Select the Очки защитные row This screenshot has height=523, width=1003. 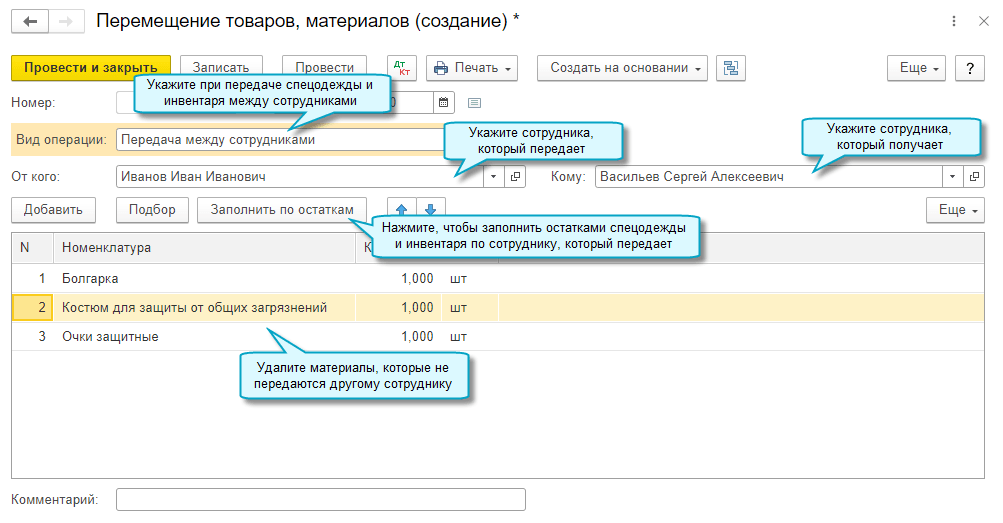click(200, 337)
